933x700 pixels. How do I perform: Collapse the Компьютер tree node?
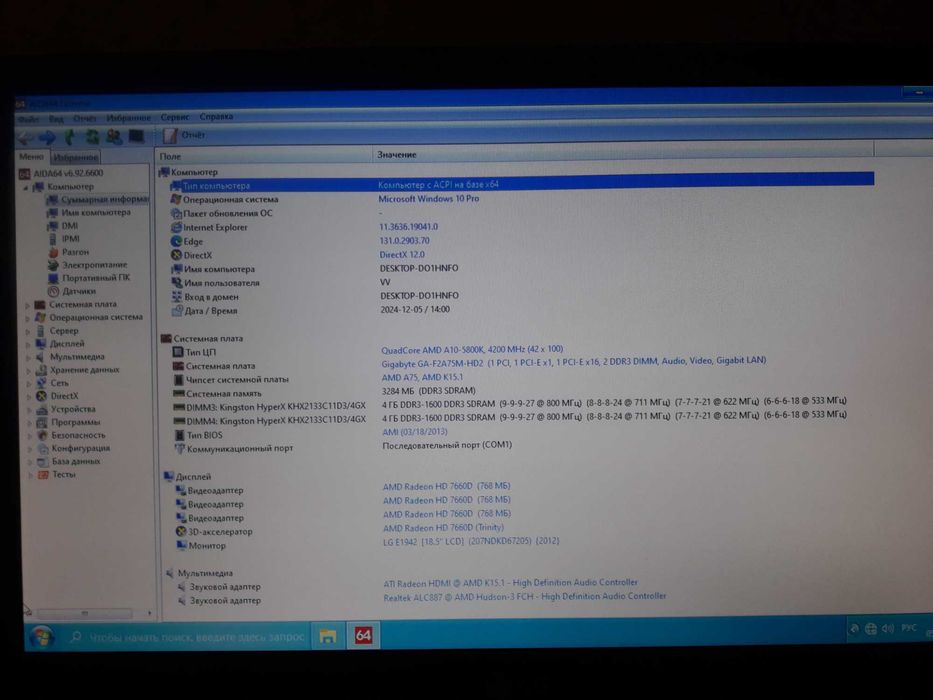point(26,188)
